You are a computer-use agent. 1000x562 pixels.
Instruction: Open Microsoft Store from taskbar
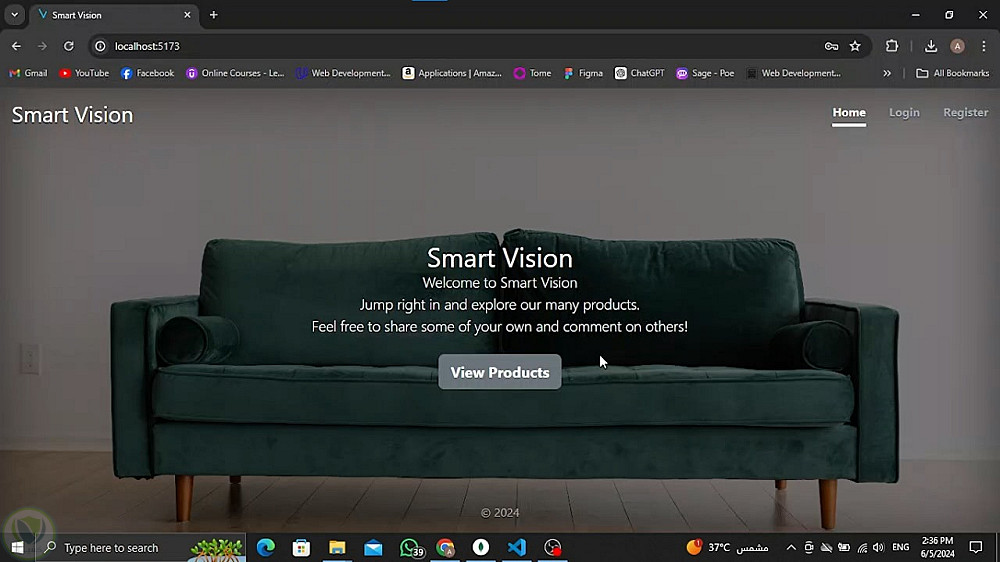tap(301, 547)
